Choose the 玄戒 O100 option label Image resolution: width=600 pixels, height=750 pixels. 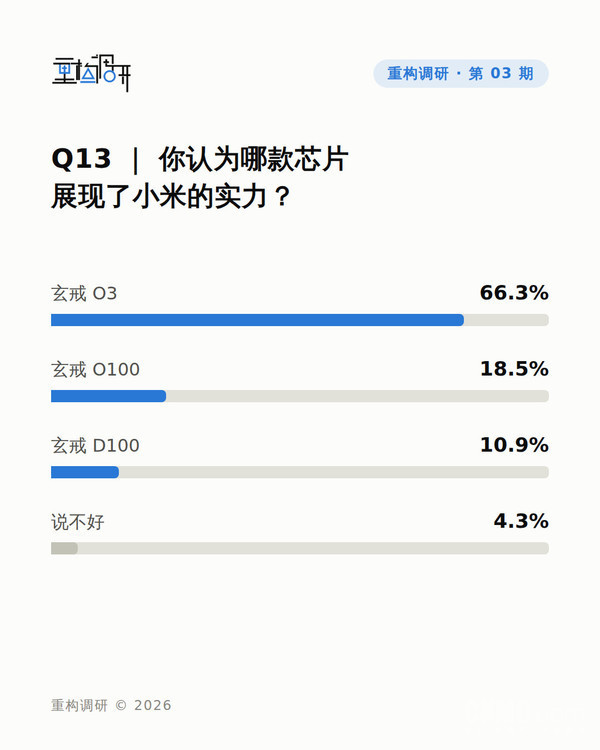tap(95, 369)
